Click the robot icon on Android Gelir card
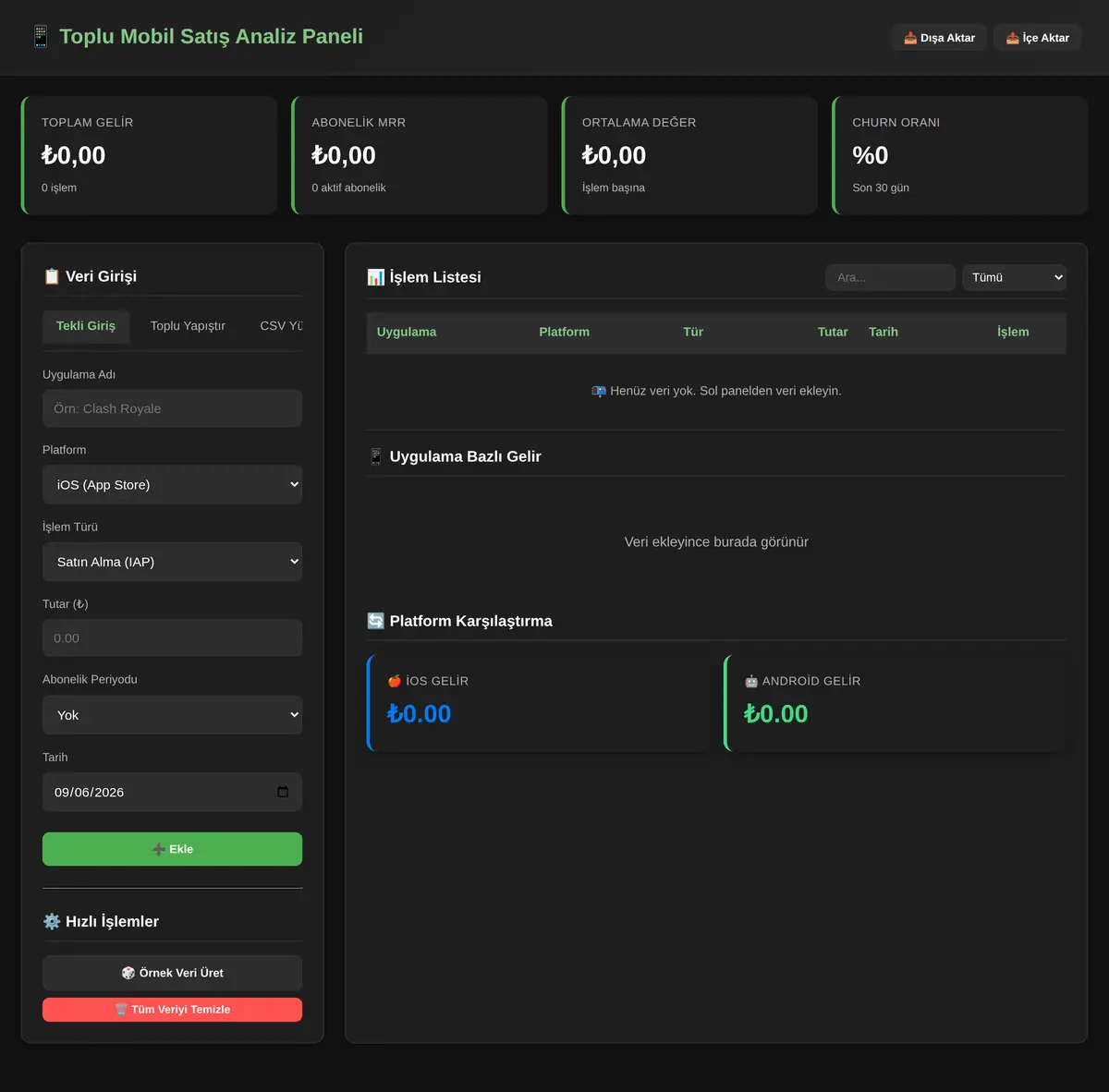 click(x=751, y=681)
